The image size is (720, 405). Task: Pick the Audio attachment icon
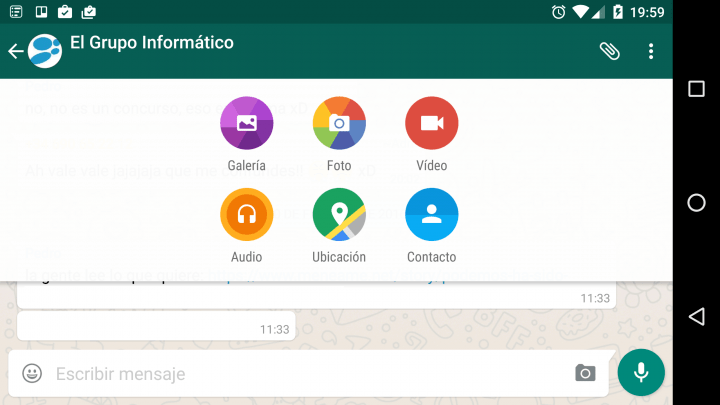(x=247, y=214)
